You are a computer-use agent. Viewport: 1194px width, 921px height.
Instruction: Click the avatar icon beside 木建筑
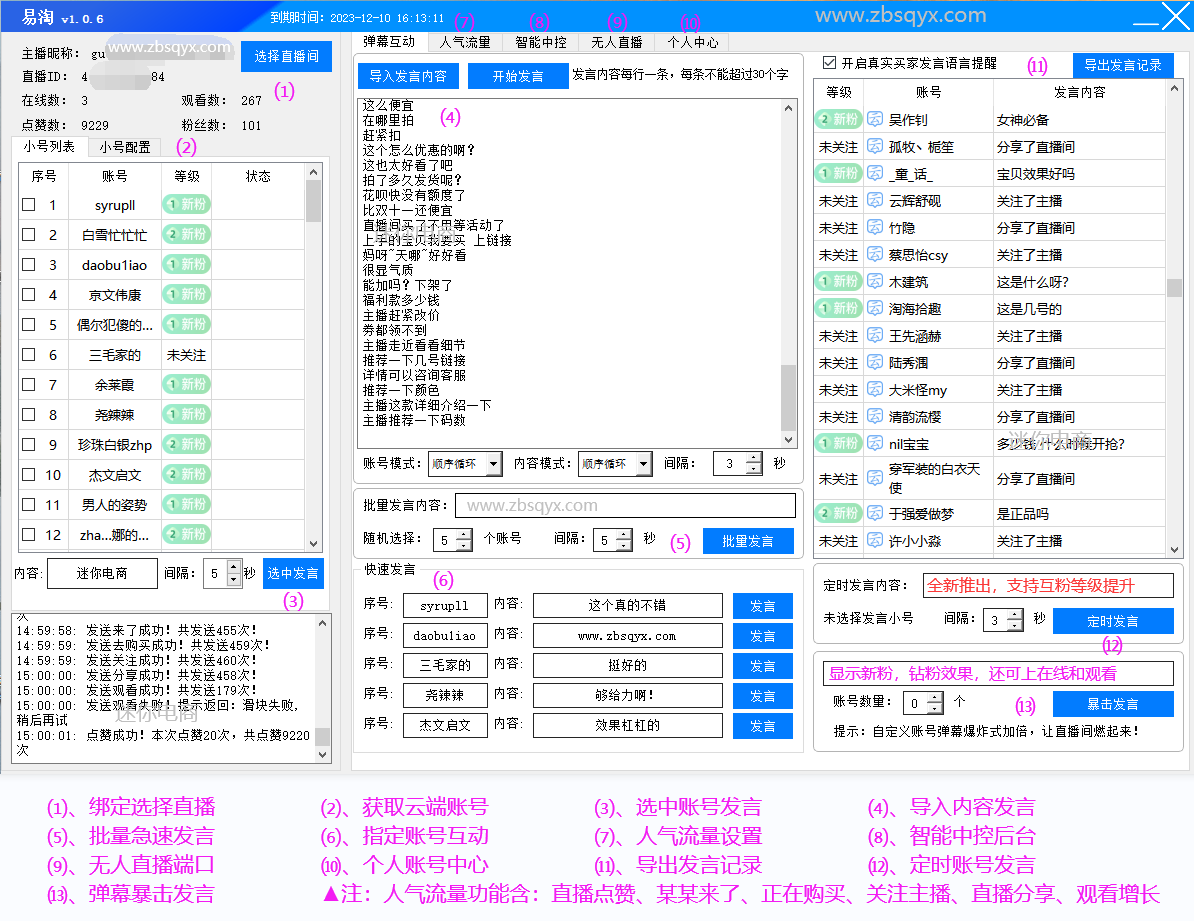click(875, 282)
